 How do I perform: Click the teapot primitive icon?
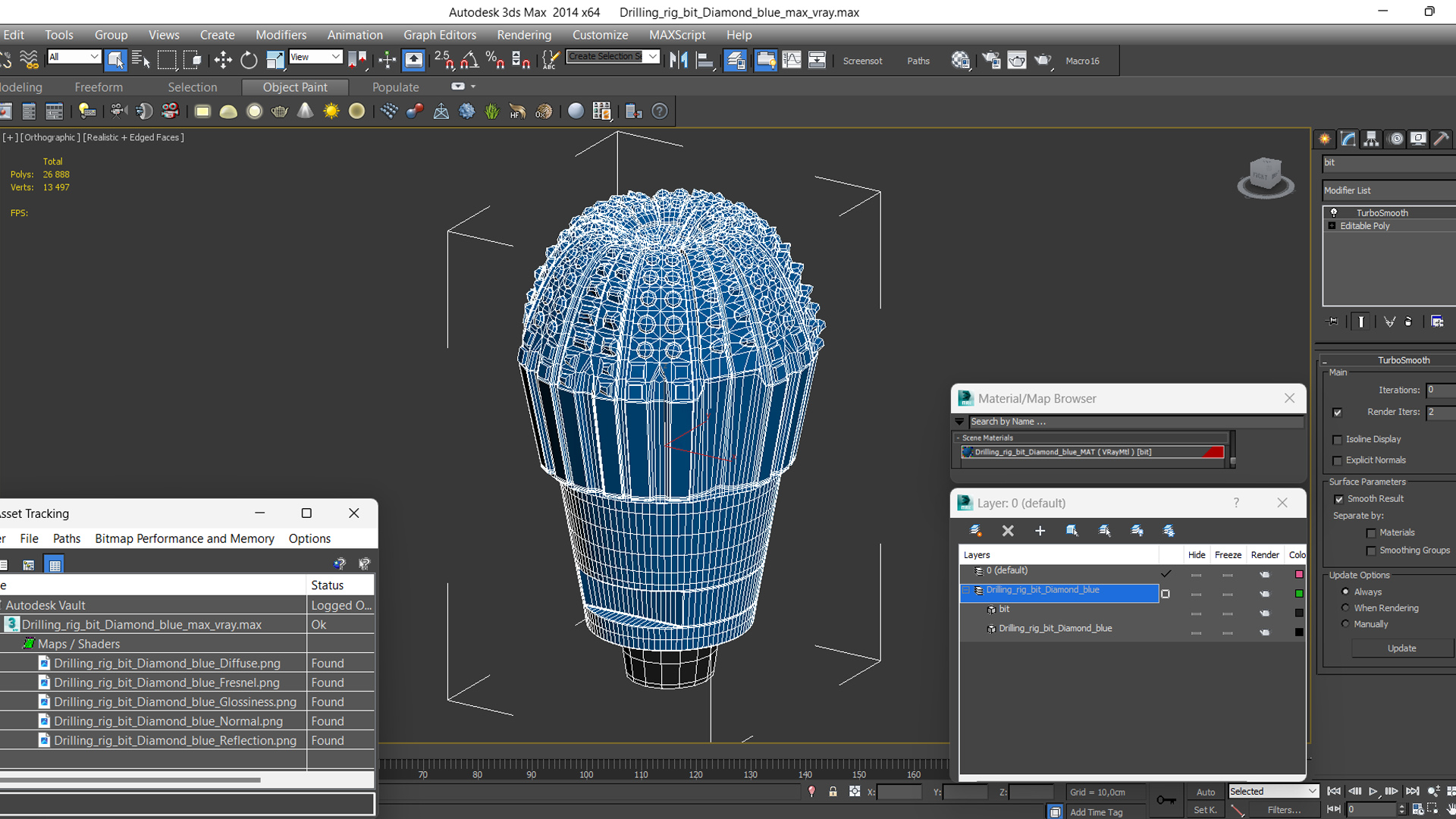[280, 111]
